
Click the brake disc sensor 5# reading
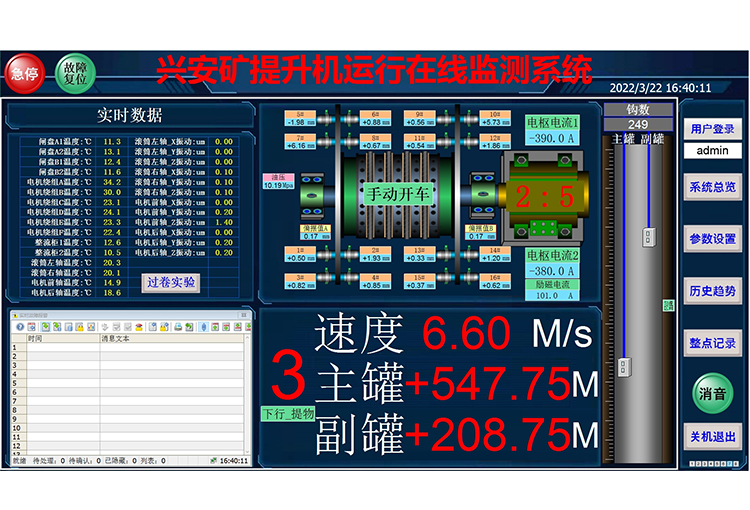[297, 120]
